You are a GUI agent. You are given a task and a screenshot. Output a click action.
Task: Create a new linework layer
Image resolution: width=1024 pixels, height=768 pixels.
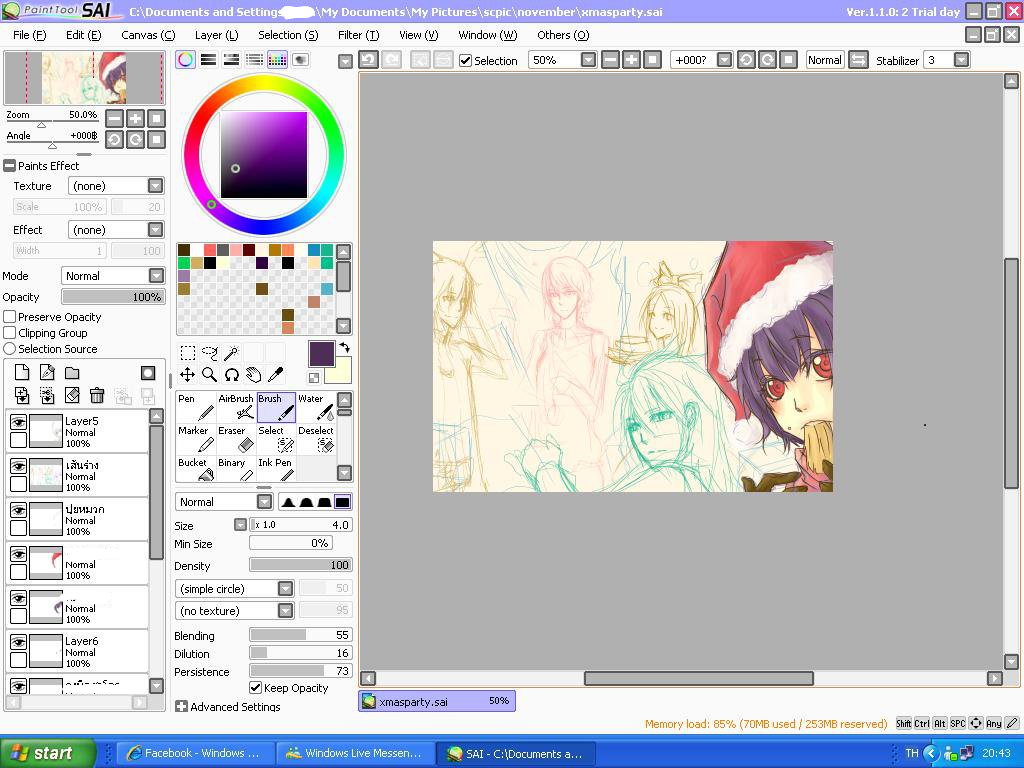click(x=47, y=372)
